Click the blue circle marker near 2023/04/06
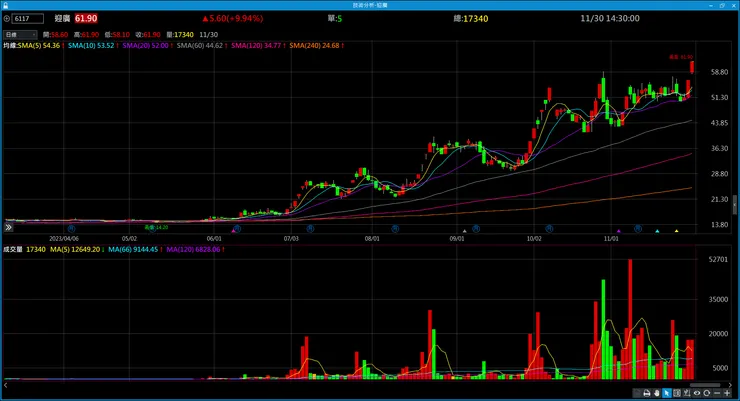Image resolution: width=740 pixels, height=401 pixels. 71,229
